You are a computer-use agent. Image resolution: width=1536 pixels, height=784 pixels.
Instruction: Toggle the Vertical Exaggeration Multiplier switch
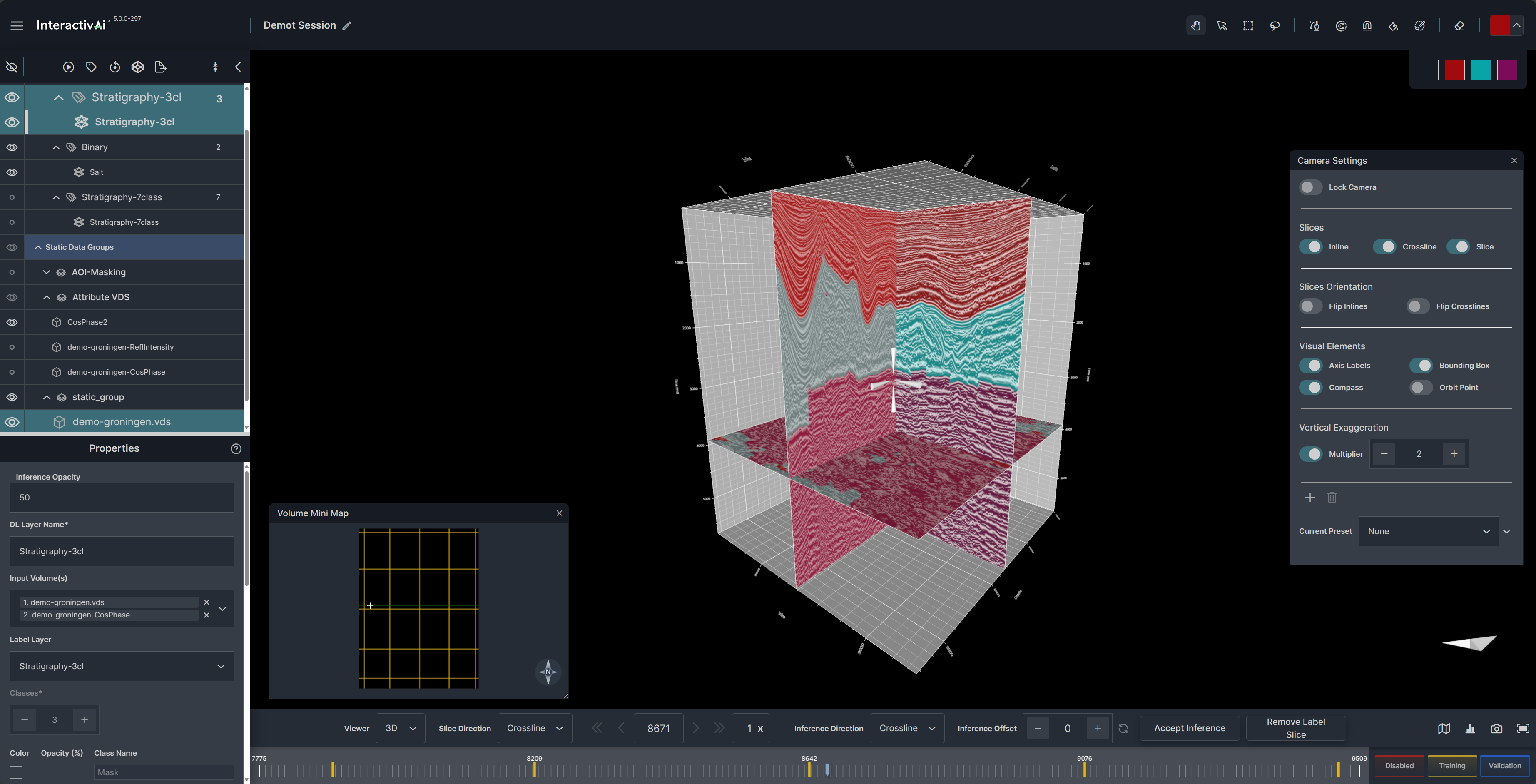tap(1311, 454)
